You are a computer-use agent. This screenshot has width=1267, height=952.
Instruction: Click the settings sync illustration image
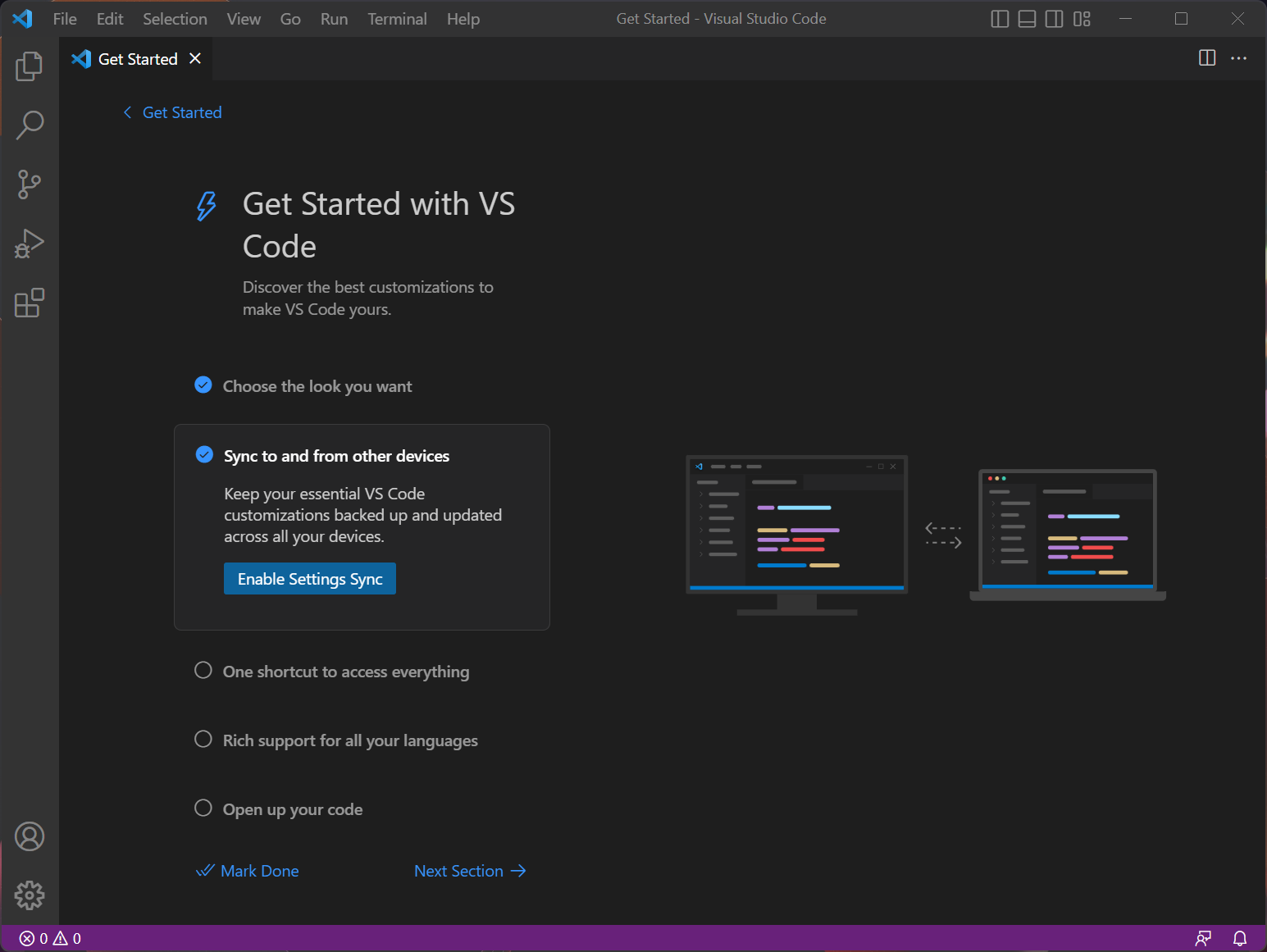(x=926, y=535)
